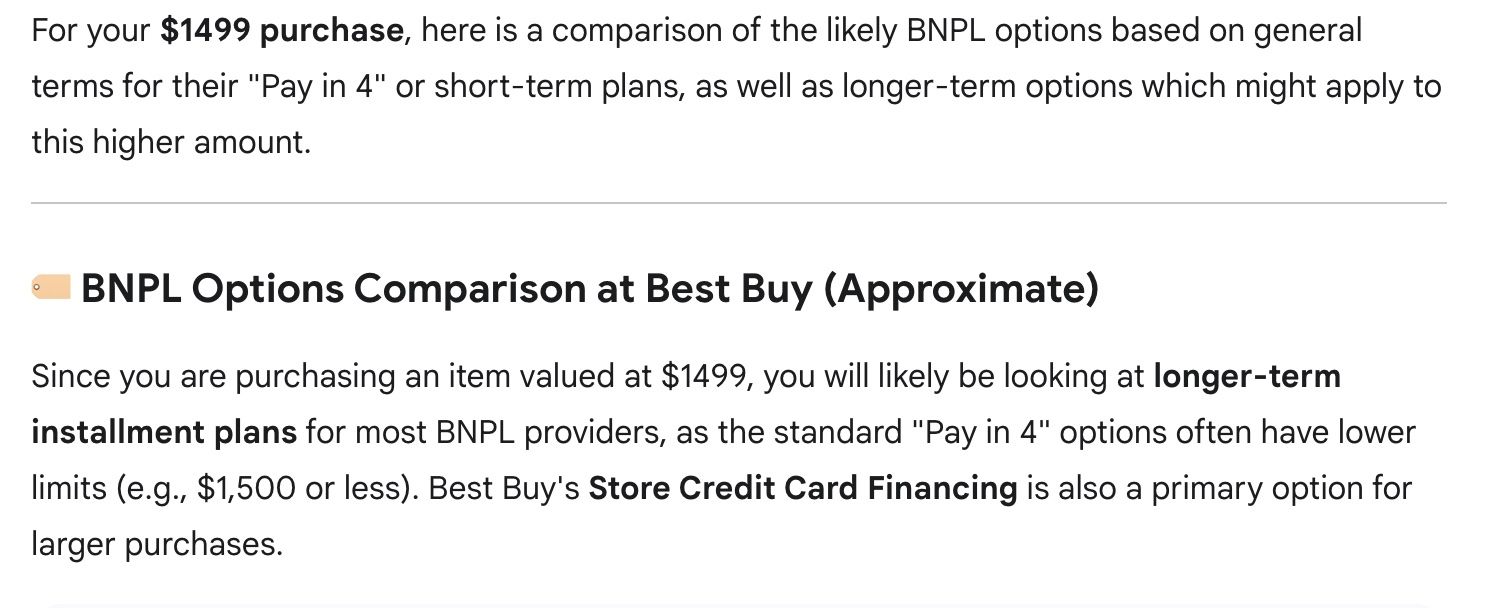Click bold "Store Credit Card Financing" text
The width and height of the screenshot is (1500, 608).
coord(802,488)
